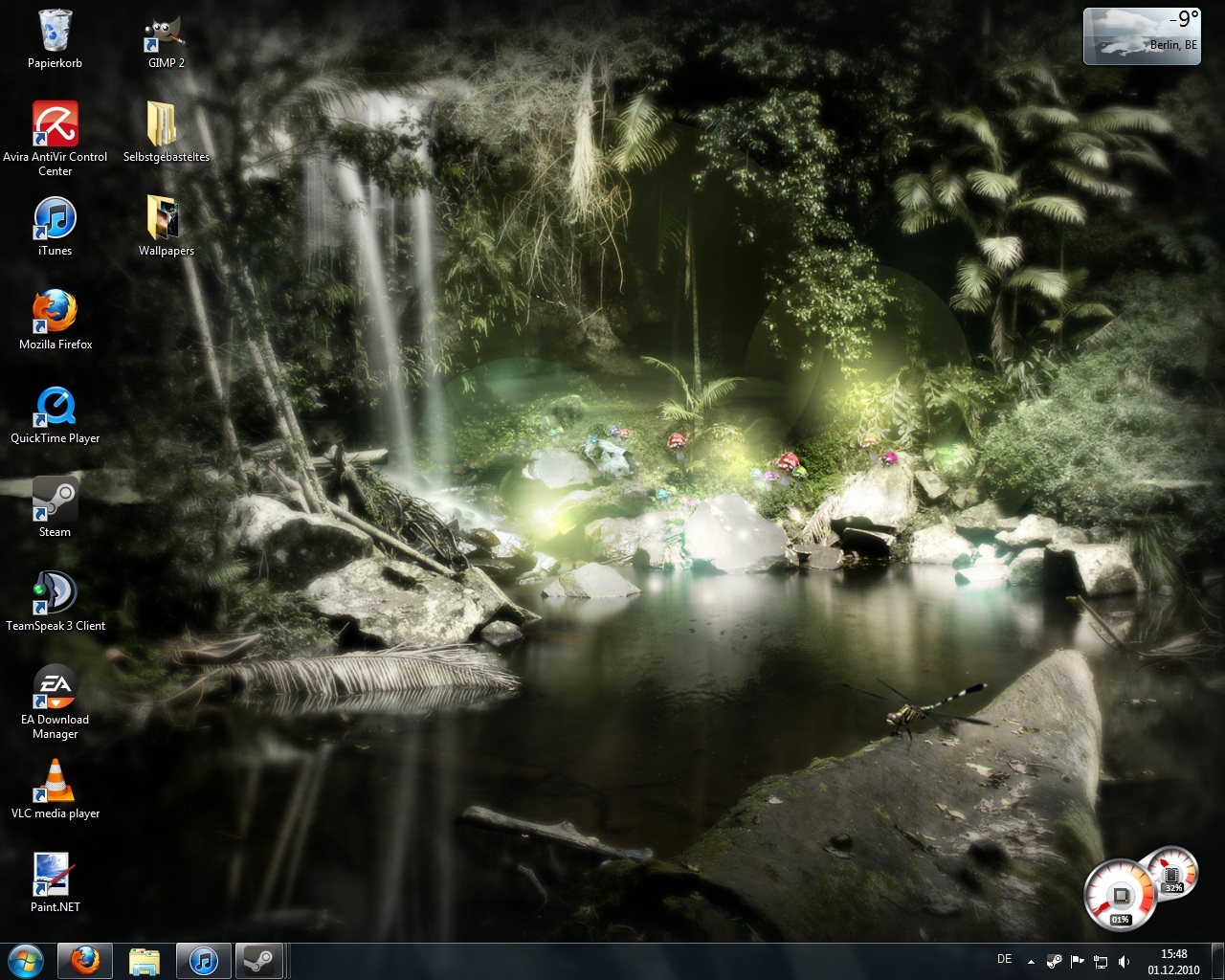
Task: Open the DE language bar selector
Action: coord(1004,959)
